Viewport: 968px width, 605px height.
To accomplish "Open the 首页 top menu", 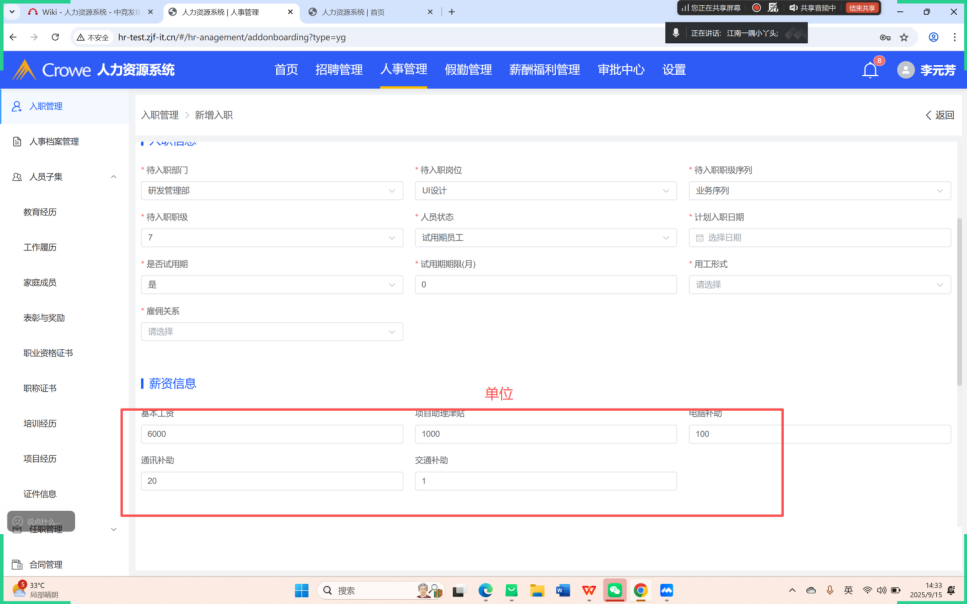I will point(286,70).
